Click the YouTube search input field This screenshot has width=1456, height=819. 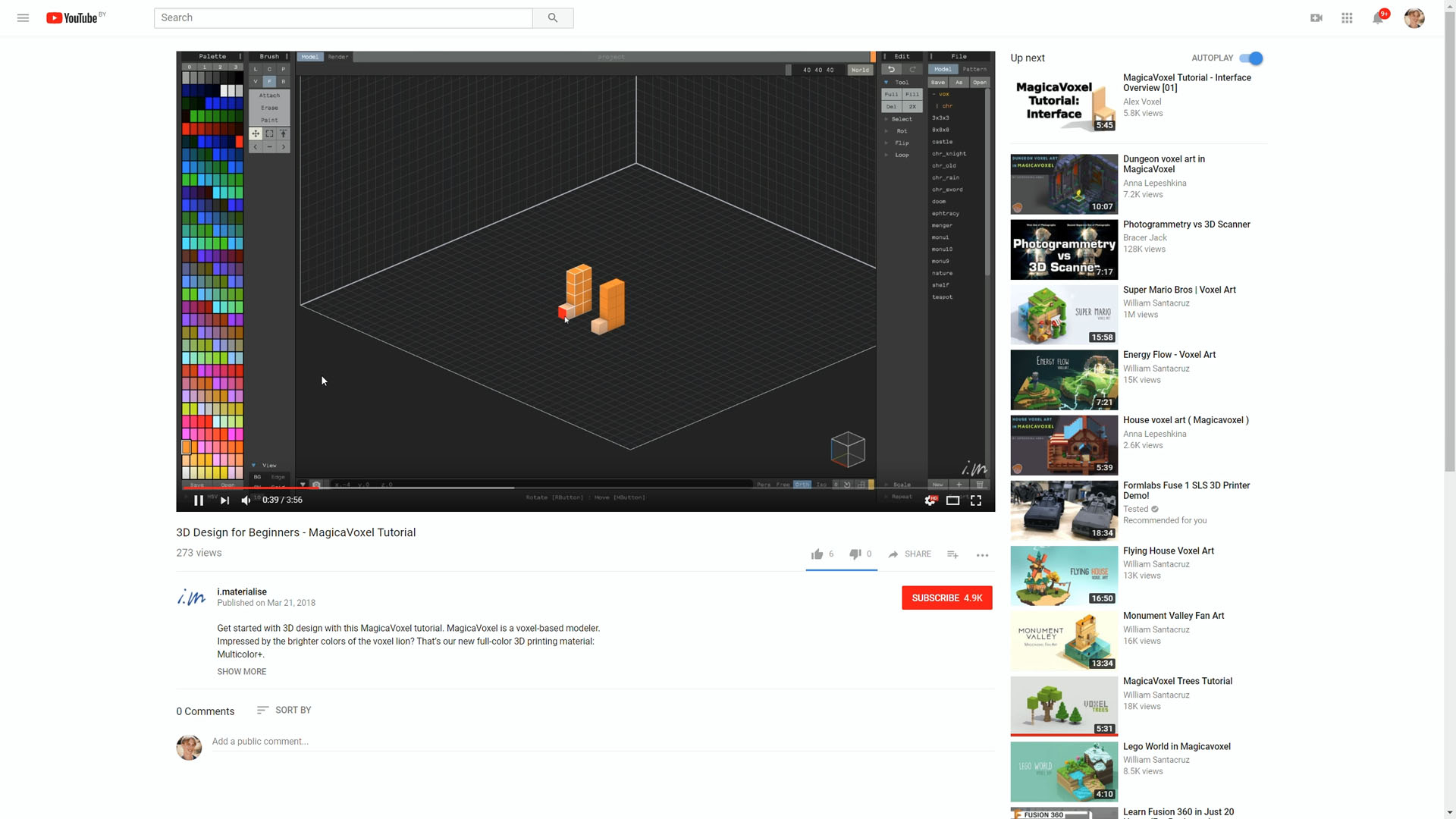(343, 17)
